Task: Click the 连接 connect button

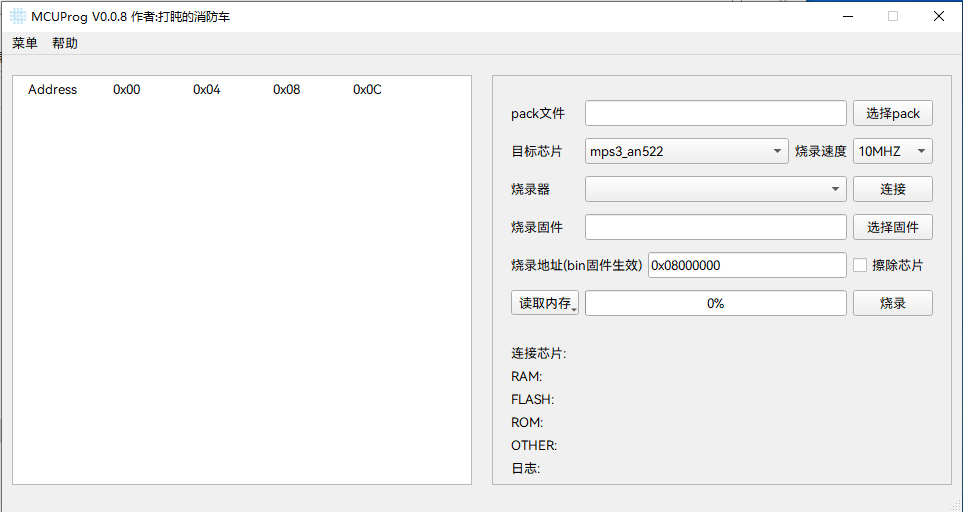Action: (892, 189)
